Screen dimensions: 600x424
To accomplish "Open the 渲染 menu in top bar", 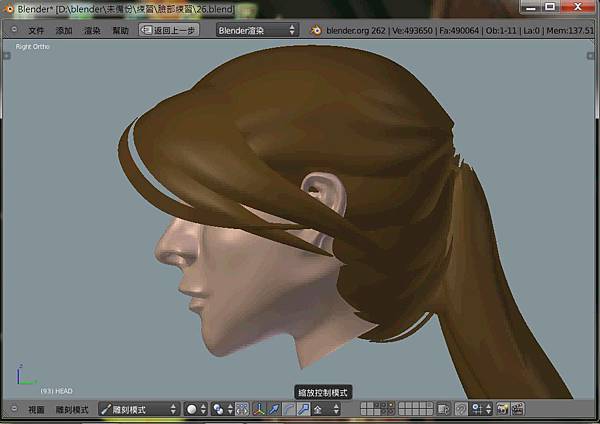I will (92, 30).
